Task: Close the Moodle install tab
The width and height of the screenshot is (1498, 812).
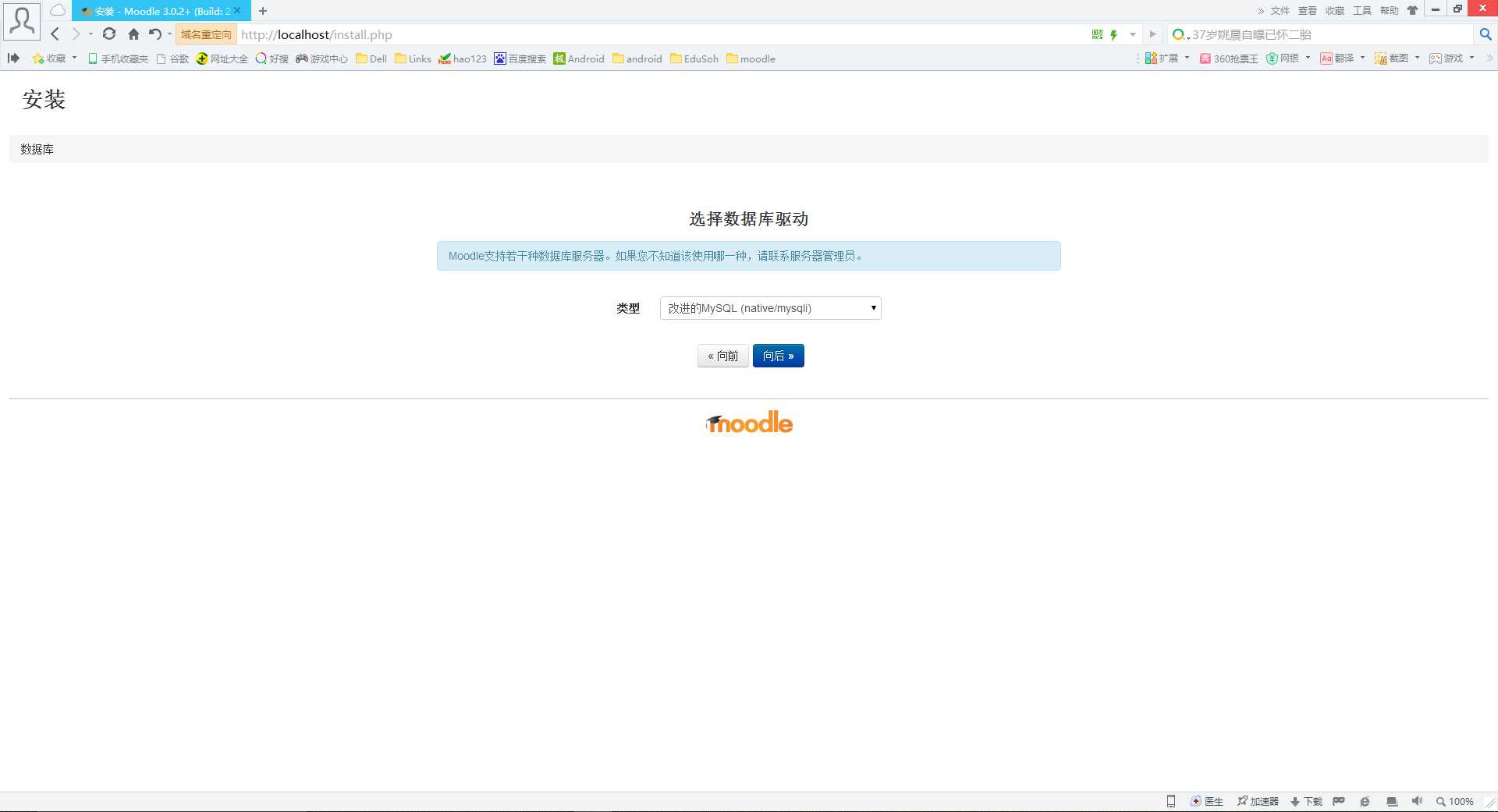Action: click(238, 11)
